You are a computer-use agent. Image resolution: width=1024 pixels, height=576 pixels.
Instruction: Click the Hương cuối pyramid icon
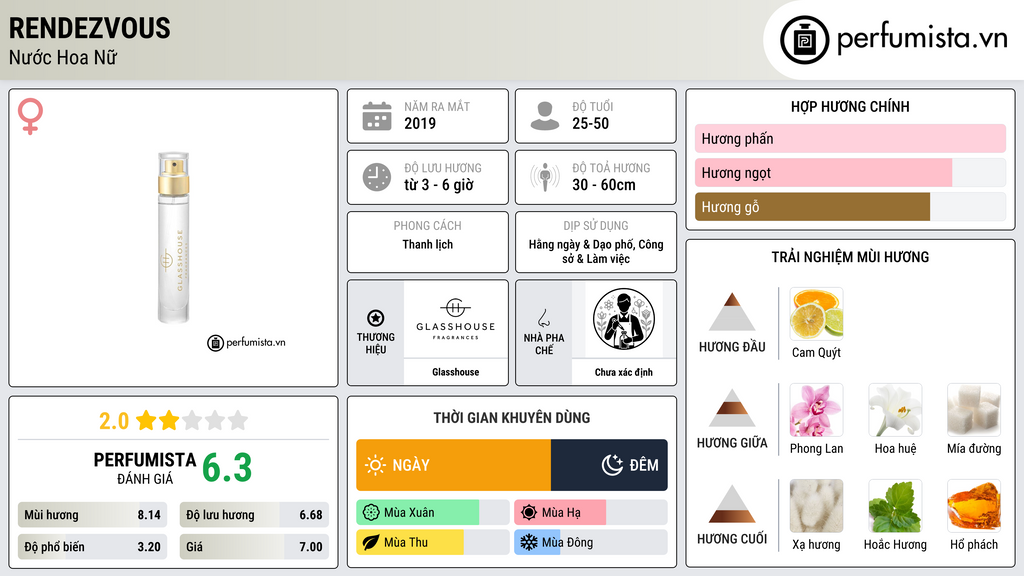tap(732, 504)
